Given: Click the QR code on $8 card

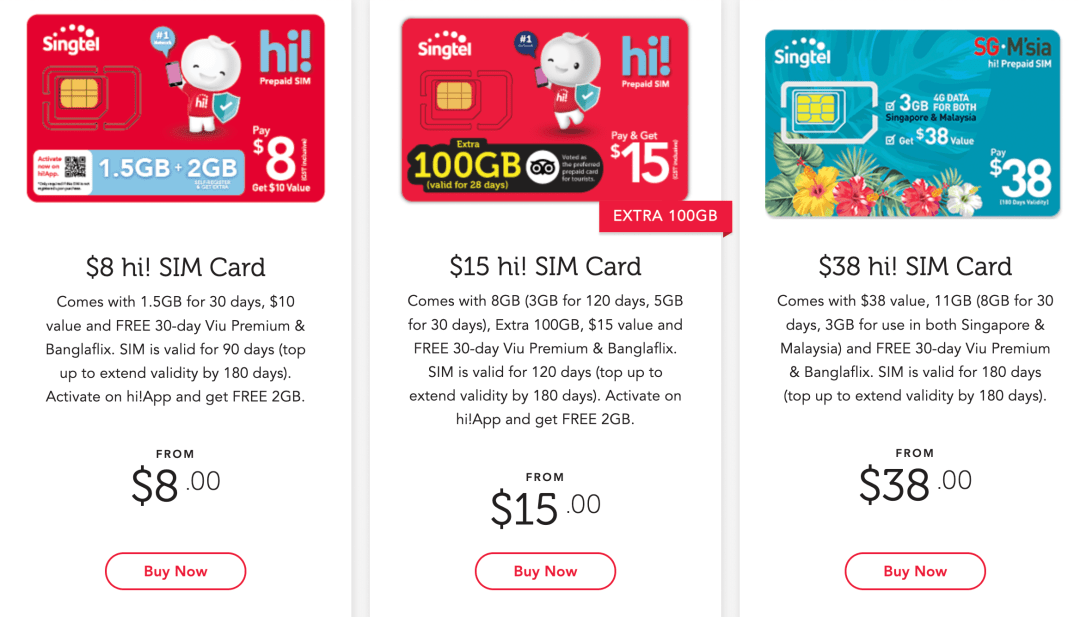Looking at the screenshot, I should (x=75, y=167).
